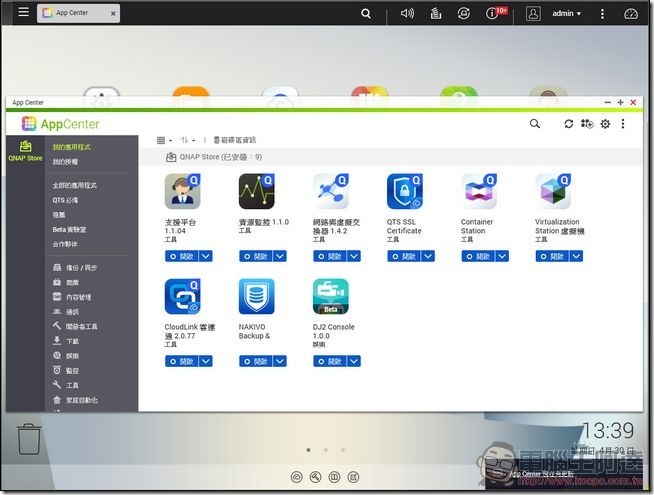Open 工具 category in sidebar
Viewport: 654px width, 495px height.
(66, 385)
